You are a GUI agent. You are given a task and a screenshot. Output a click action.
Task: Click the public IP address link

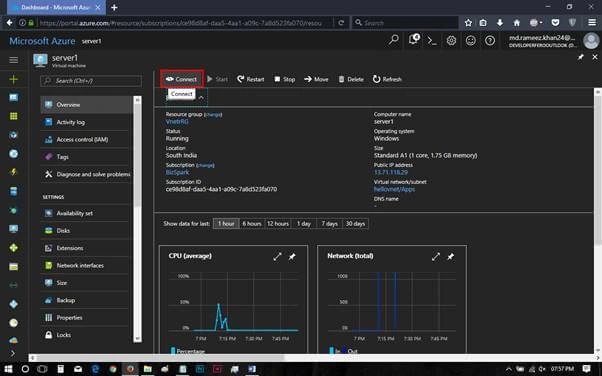pos(391,172)
